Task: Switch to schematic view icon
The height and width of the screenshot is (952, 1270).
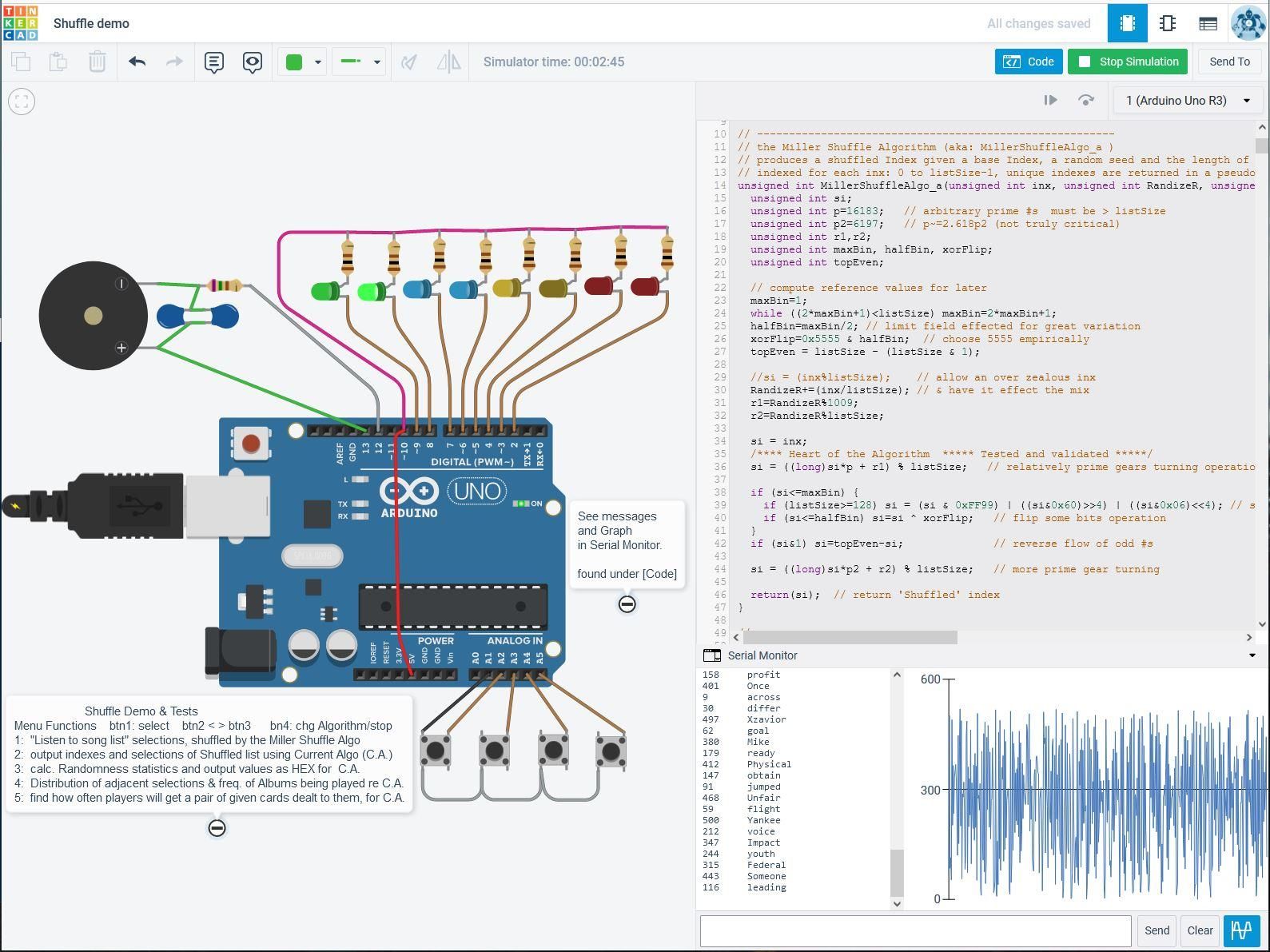Action: click(1168, 23)
